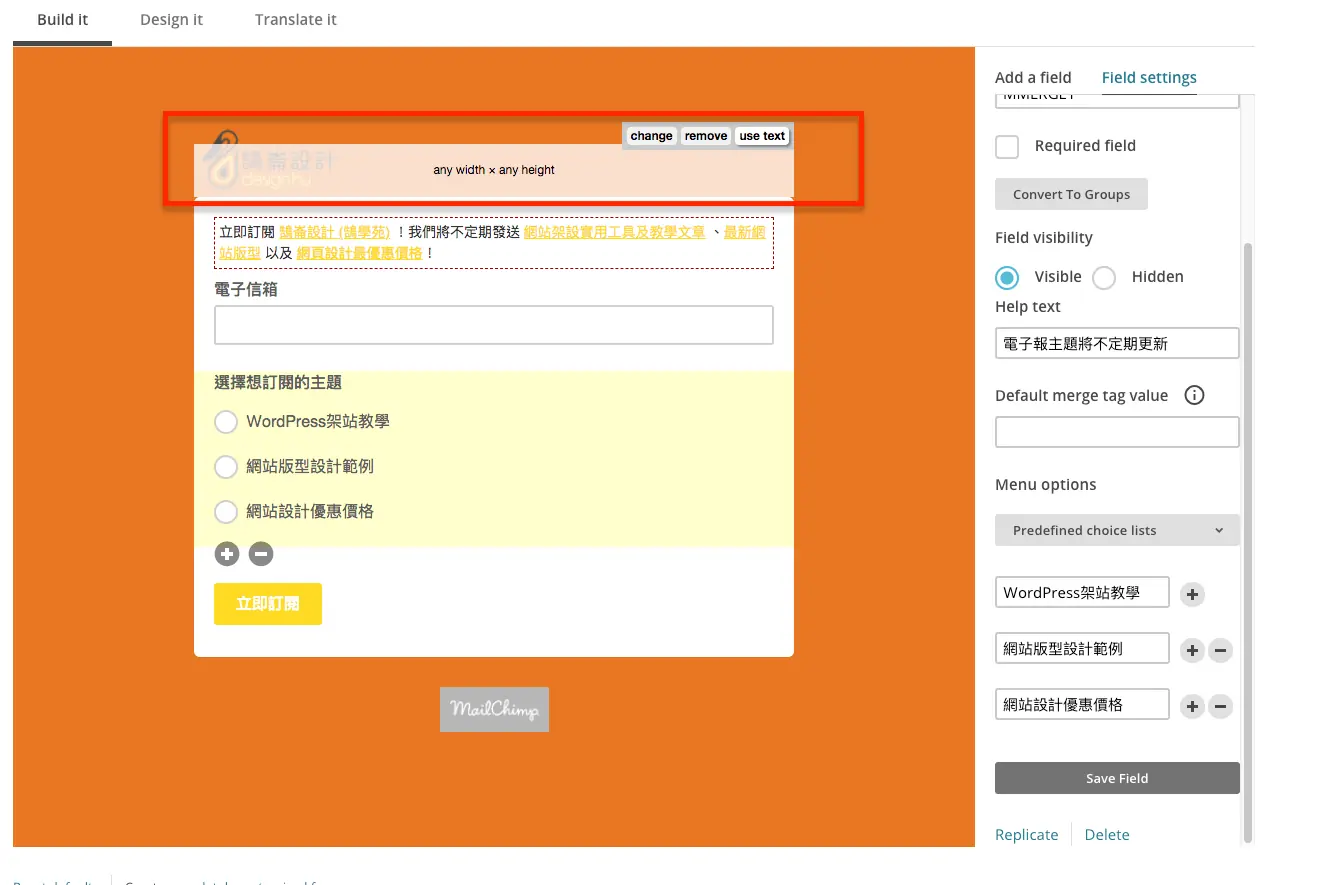Select the Field settings panel tab

(x=1149, y=77)
